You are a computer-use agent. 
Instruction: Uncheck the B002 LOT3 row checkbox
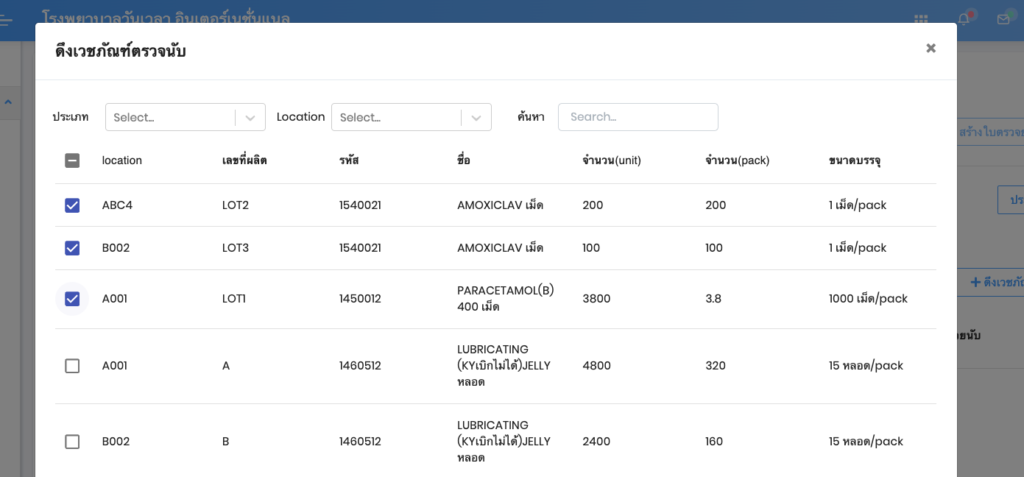click(72, 248)
